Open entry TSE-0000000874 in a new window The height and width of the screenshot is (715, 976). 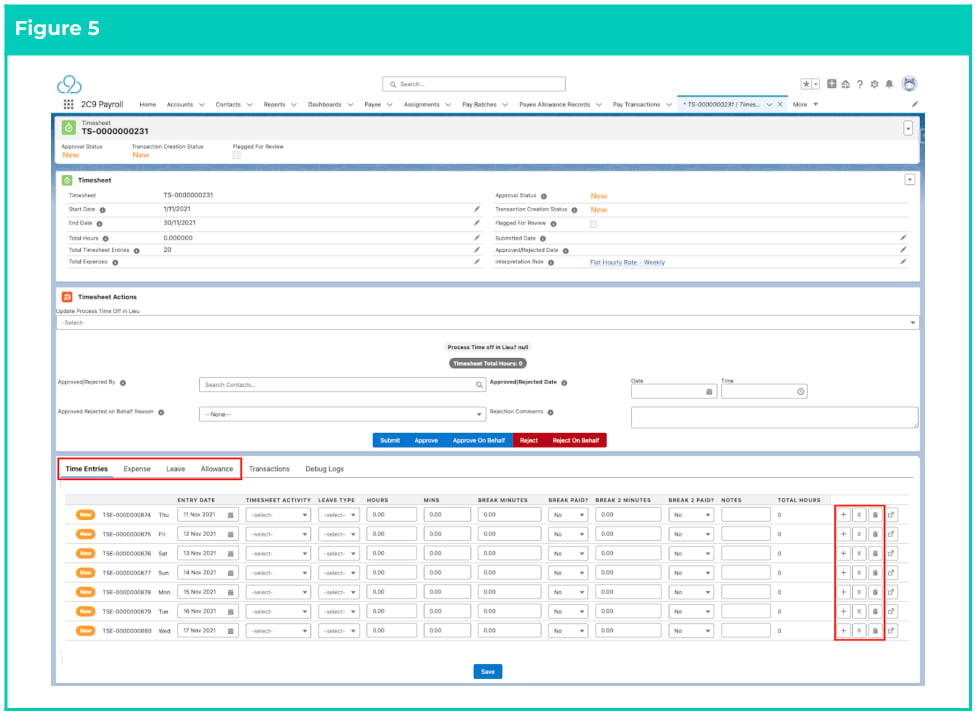[x=891, y=515]
